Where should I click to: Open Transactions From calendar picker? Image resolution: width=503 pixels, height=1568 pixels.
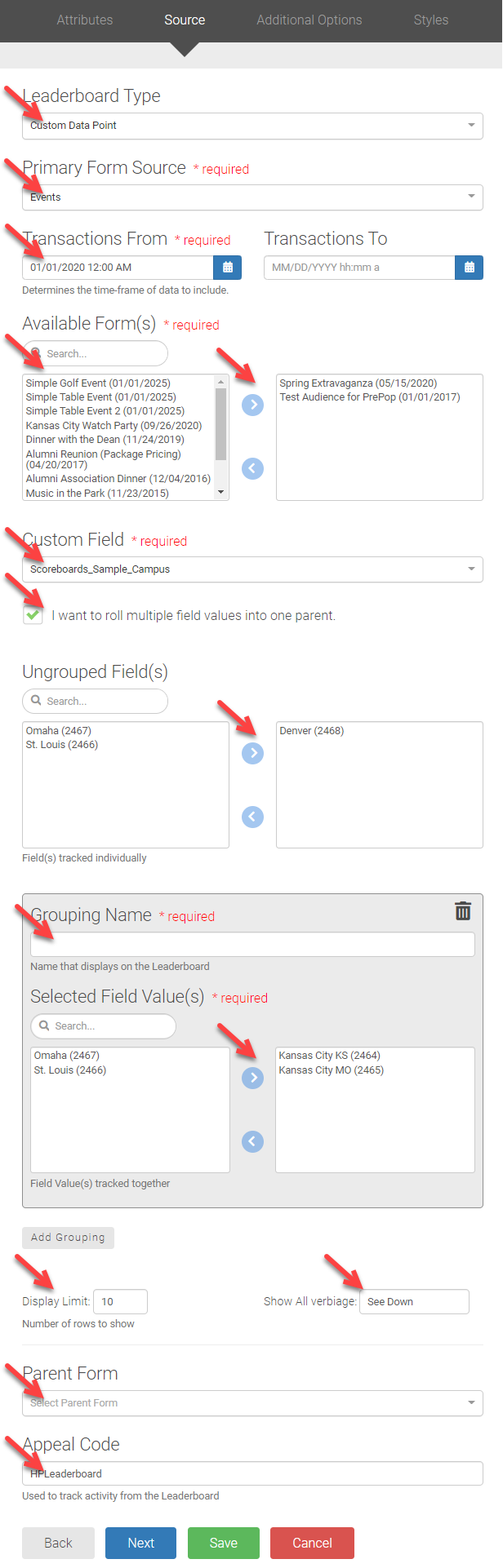[x=227, y=268]
